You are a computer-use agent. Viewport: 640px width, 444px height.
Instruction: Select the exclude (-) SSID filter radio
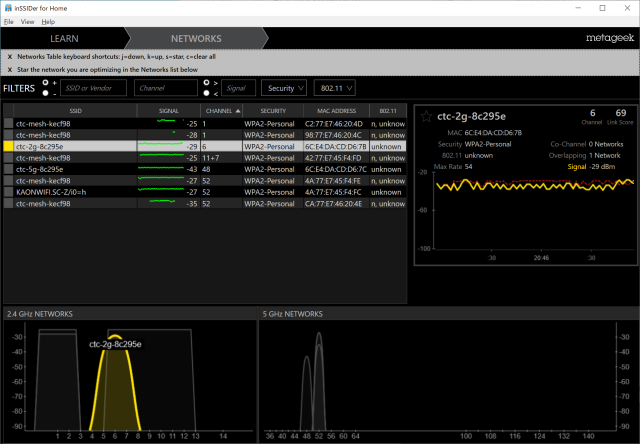(x=45, y=93)
